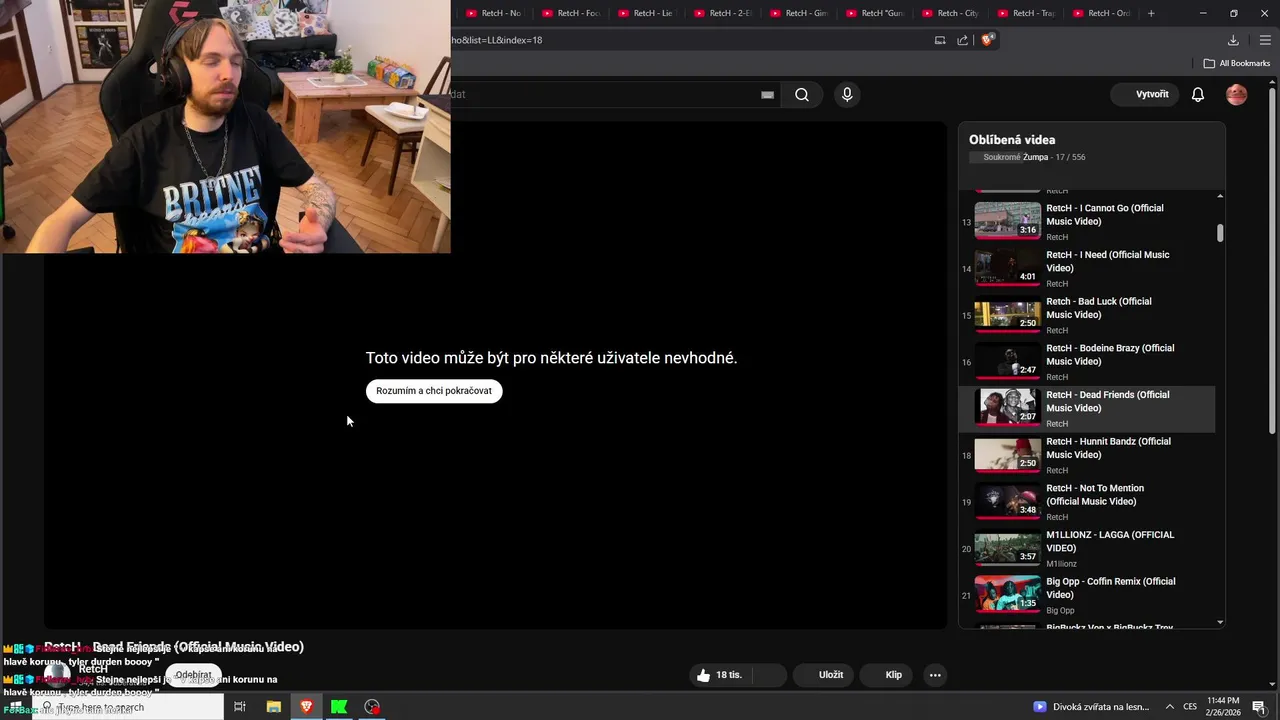Open 'RetcH - I Cannot Go' thumbnail
The width and height of the screenshot is (1280, 720).
[1008, 220]
